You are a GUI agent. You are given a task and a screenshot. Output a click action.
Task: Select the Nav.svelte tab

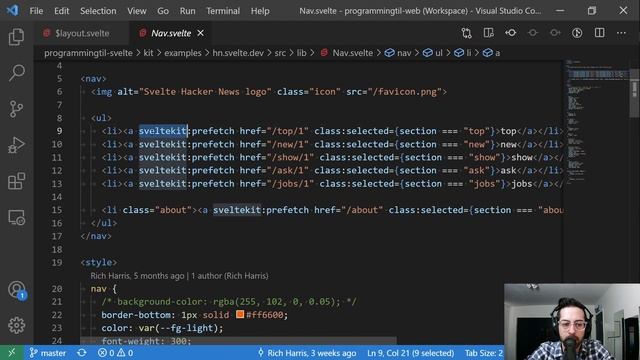tap(171, 33)
